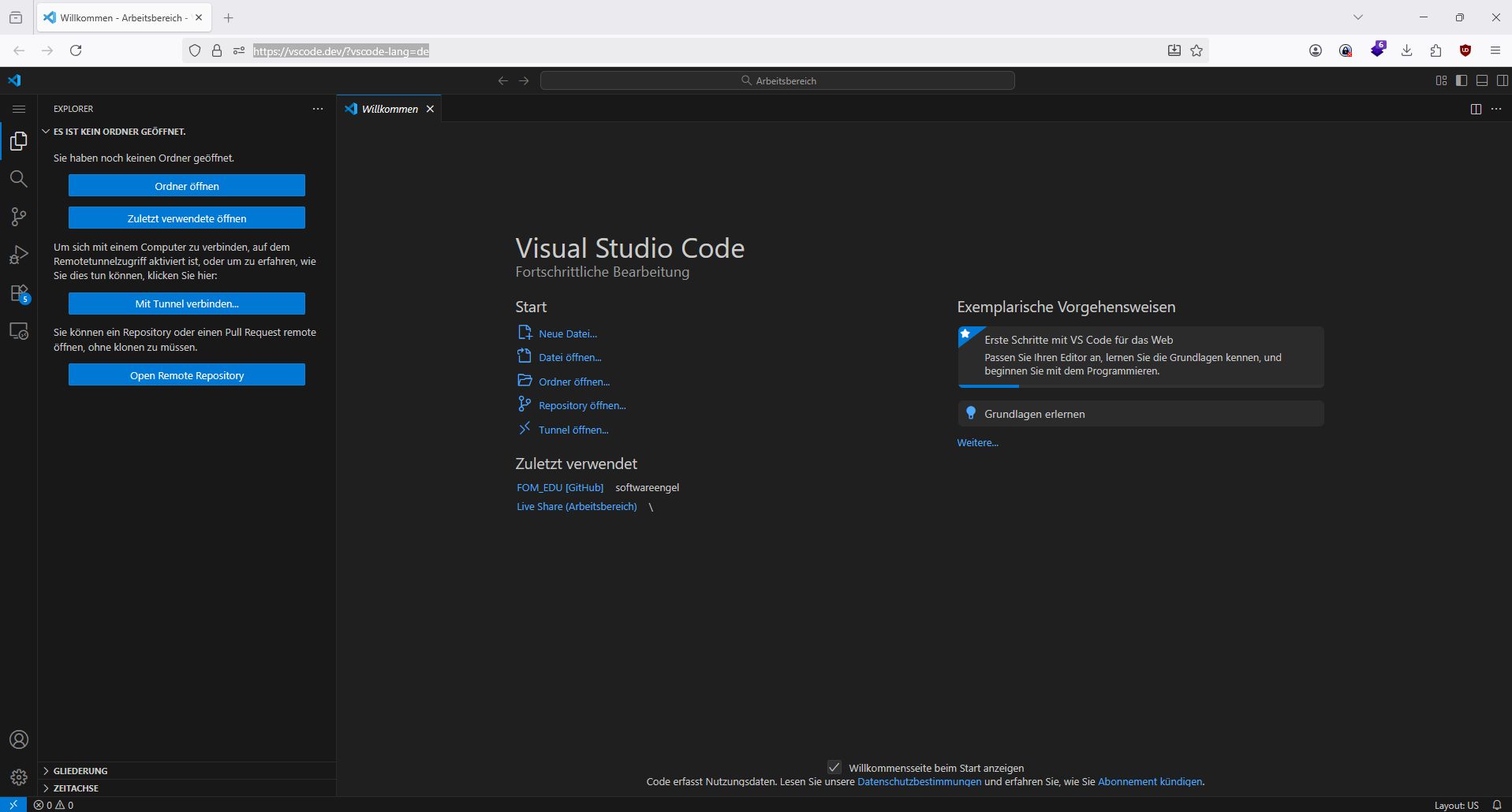Select the Willkommen editor tab

pyautogui.click(x=389, y=109)
